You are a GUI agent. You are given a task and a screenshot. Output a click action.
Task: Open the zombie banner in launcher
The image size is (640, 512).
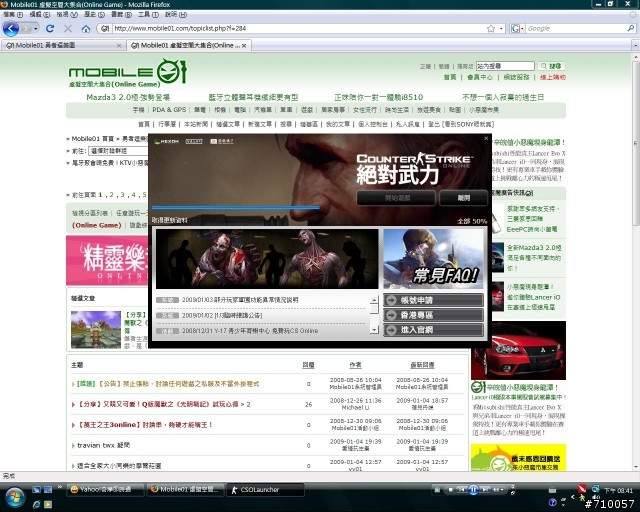[x=267, y=258]
